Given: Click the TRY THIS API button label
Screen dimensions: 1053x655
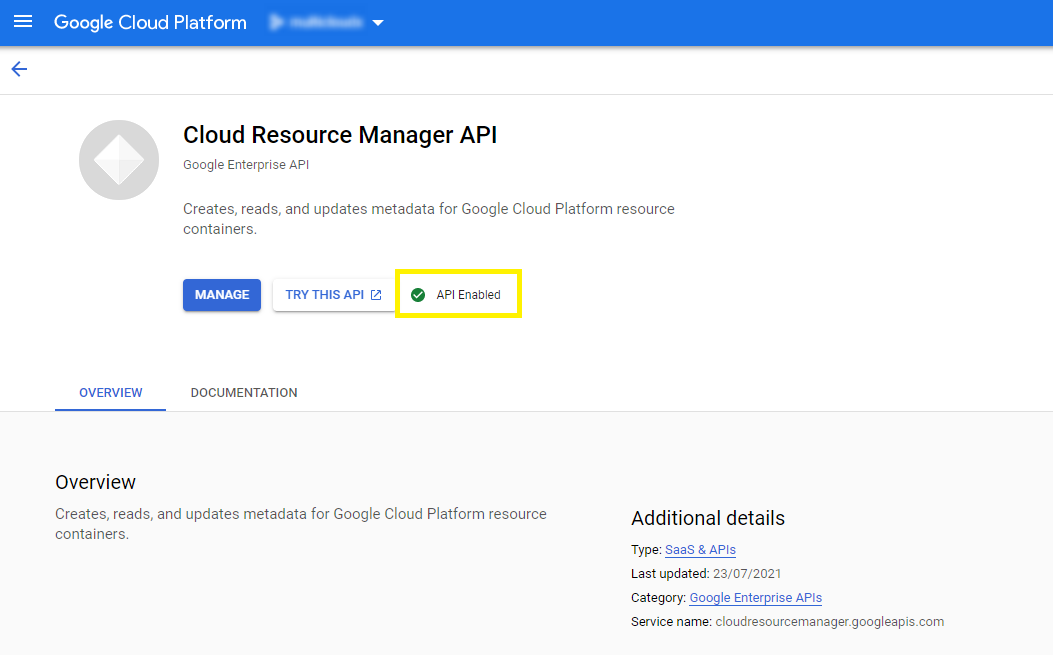Looking at the screenshot, I should tap(324, 295).
